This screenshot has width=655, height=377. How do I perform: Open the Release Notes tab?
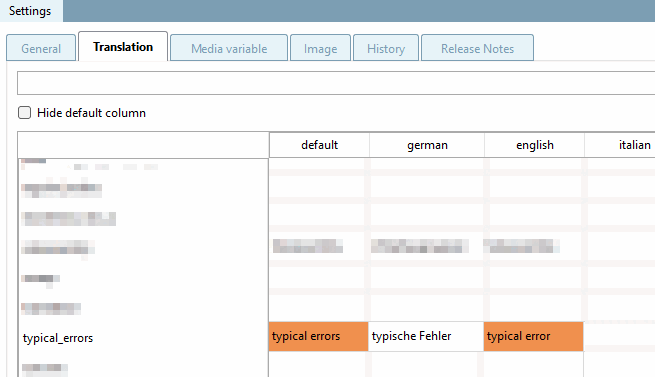(477, 48)
